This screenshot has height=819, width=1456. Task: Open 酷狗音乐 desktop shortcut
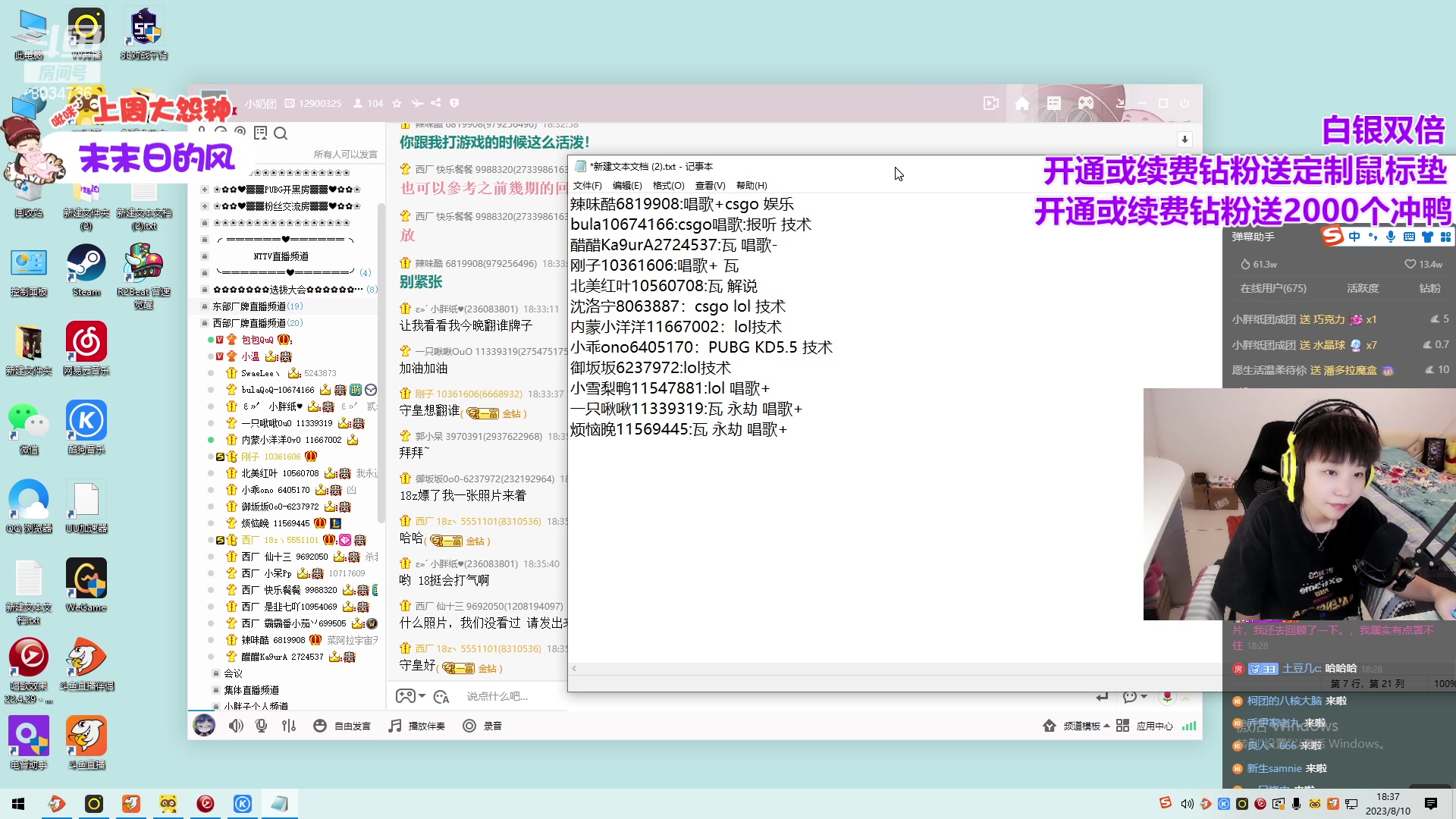tap(86, 428)
